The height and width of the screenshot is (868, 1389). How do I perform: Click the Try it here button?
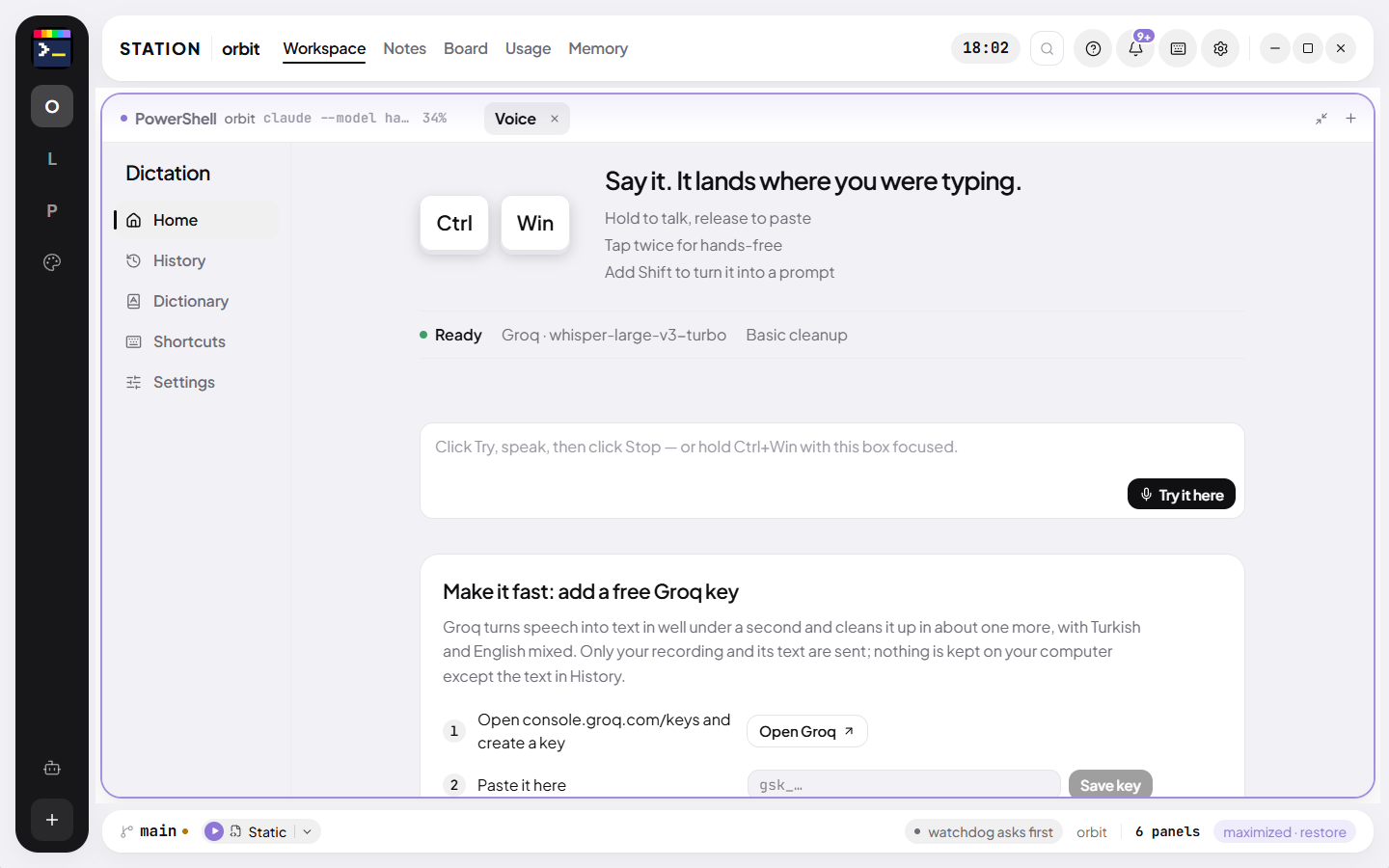[x=1182, y=494]
